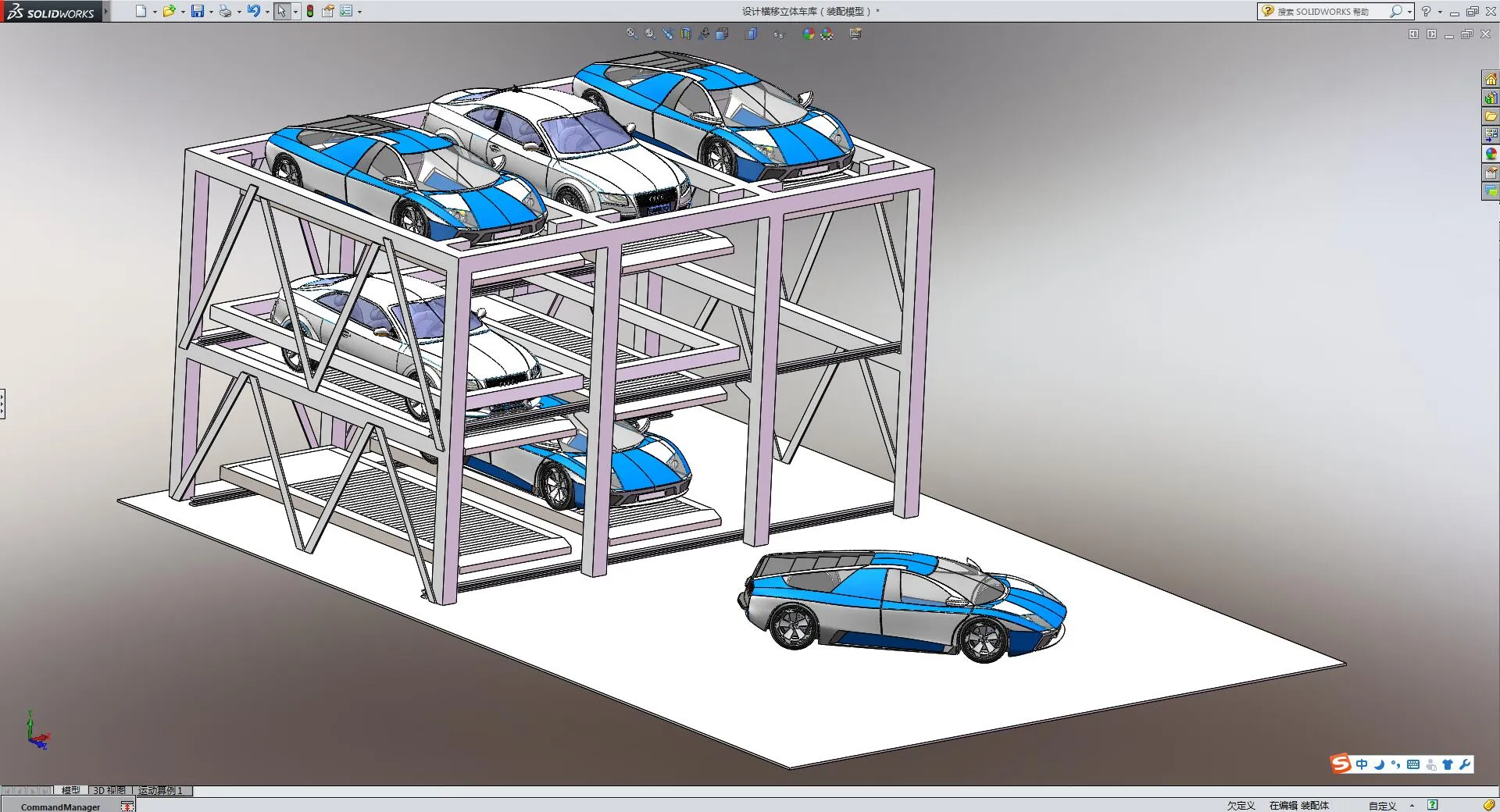Open the Sogou wrench settings icon
The height and width of the screenshot is (812, 1500).
(1465, 764)
